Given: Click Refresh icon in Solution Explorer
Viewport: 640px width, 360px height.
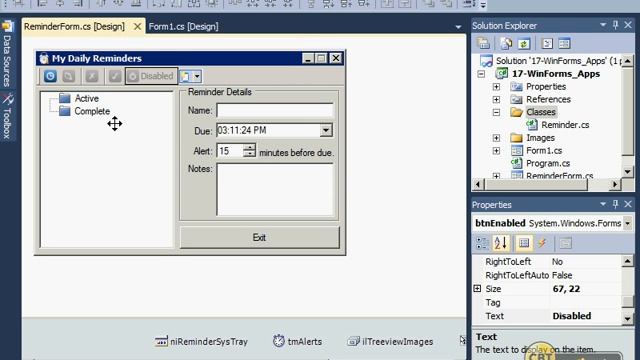Looking at the screenshot, I should tap(524, 43).
